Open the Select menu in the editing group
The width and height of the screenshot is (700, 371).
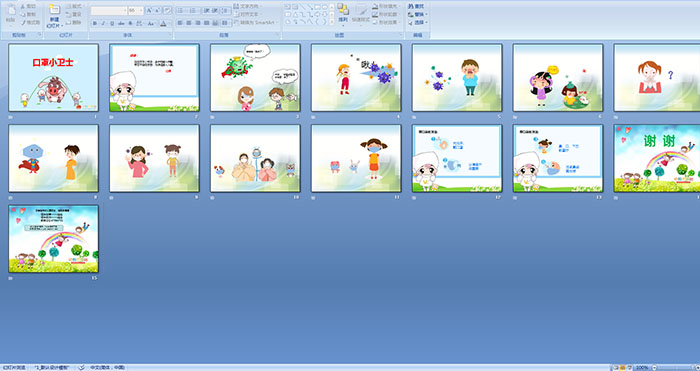(x=418, y=22)
